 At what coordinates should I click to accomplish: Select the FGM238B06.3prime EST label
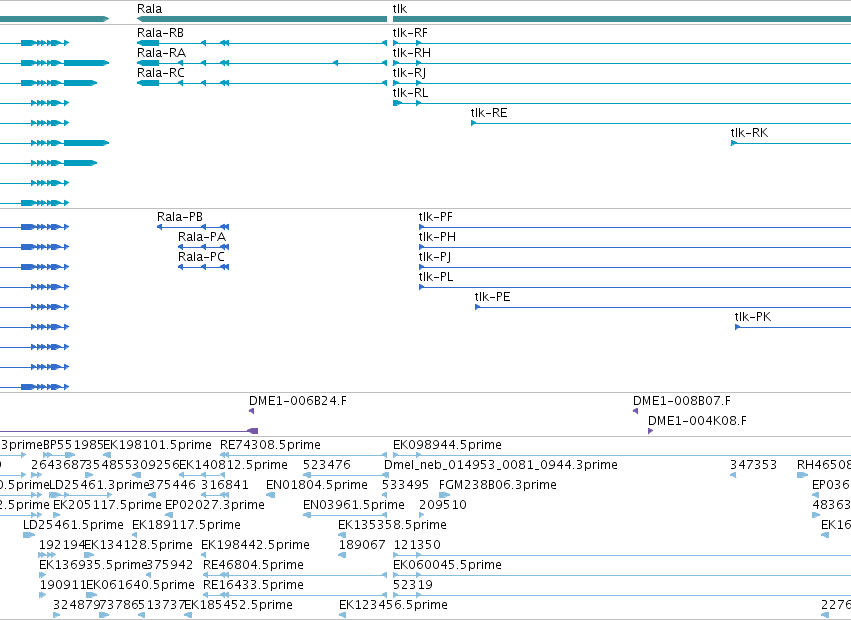click(x=498, y=485)
